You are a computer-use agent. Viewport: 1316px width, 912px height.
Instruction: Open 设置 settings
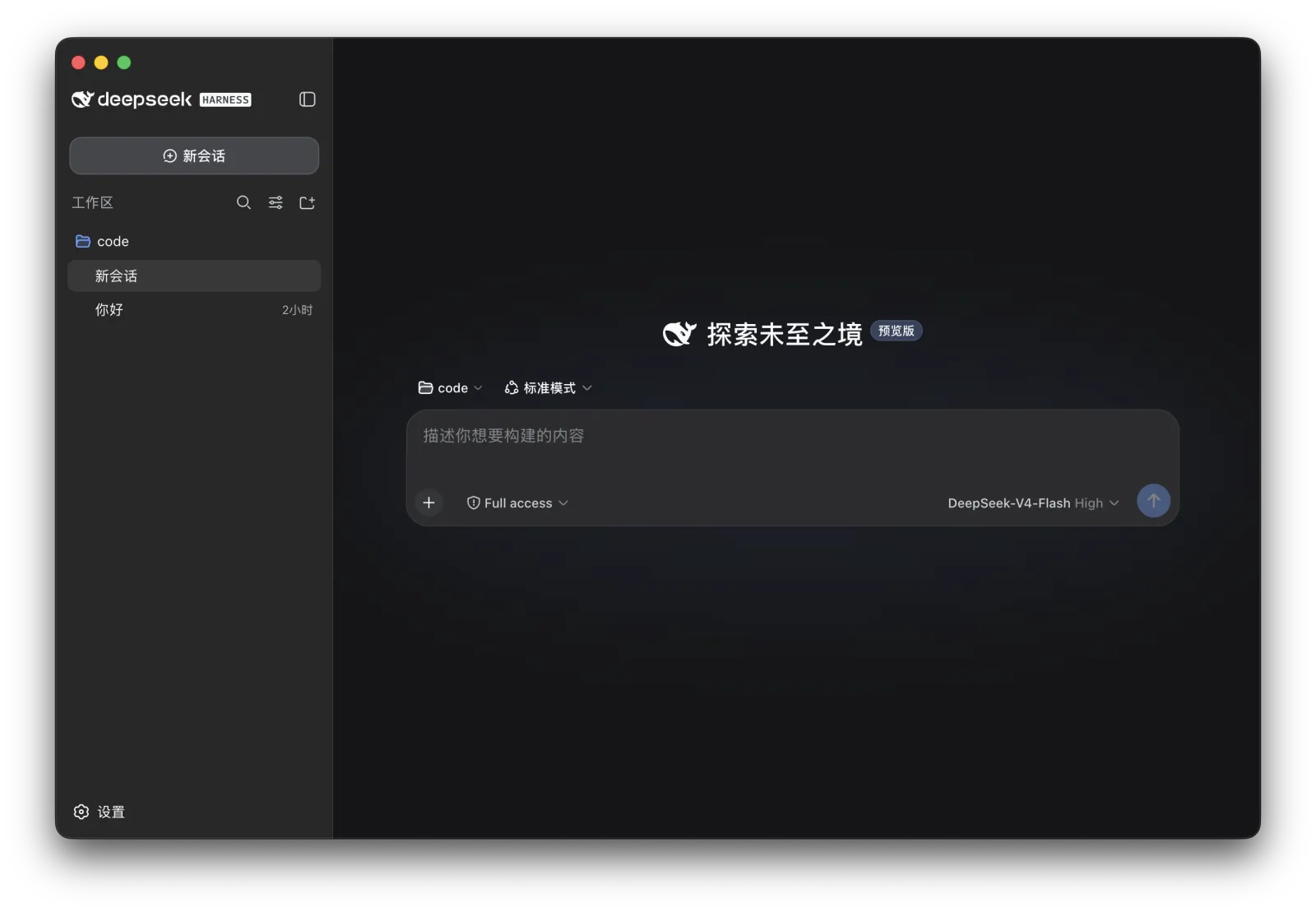click(x=100, y=812)
